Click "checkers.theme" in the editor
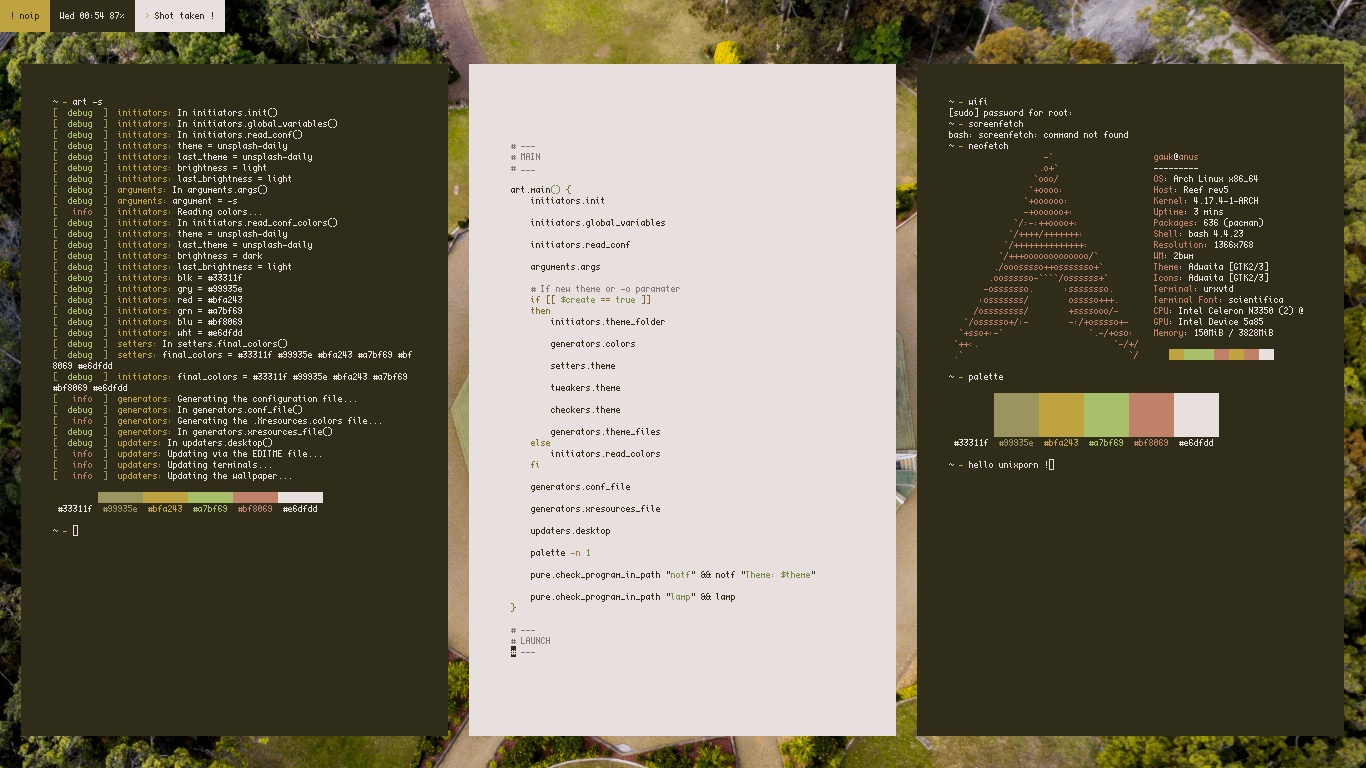The height and width of the screenshot is (768, 1366). click(x=585, y=410)
